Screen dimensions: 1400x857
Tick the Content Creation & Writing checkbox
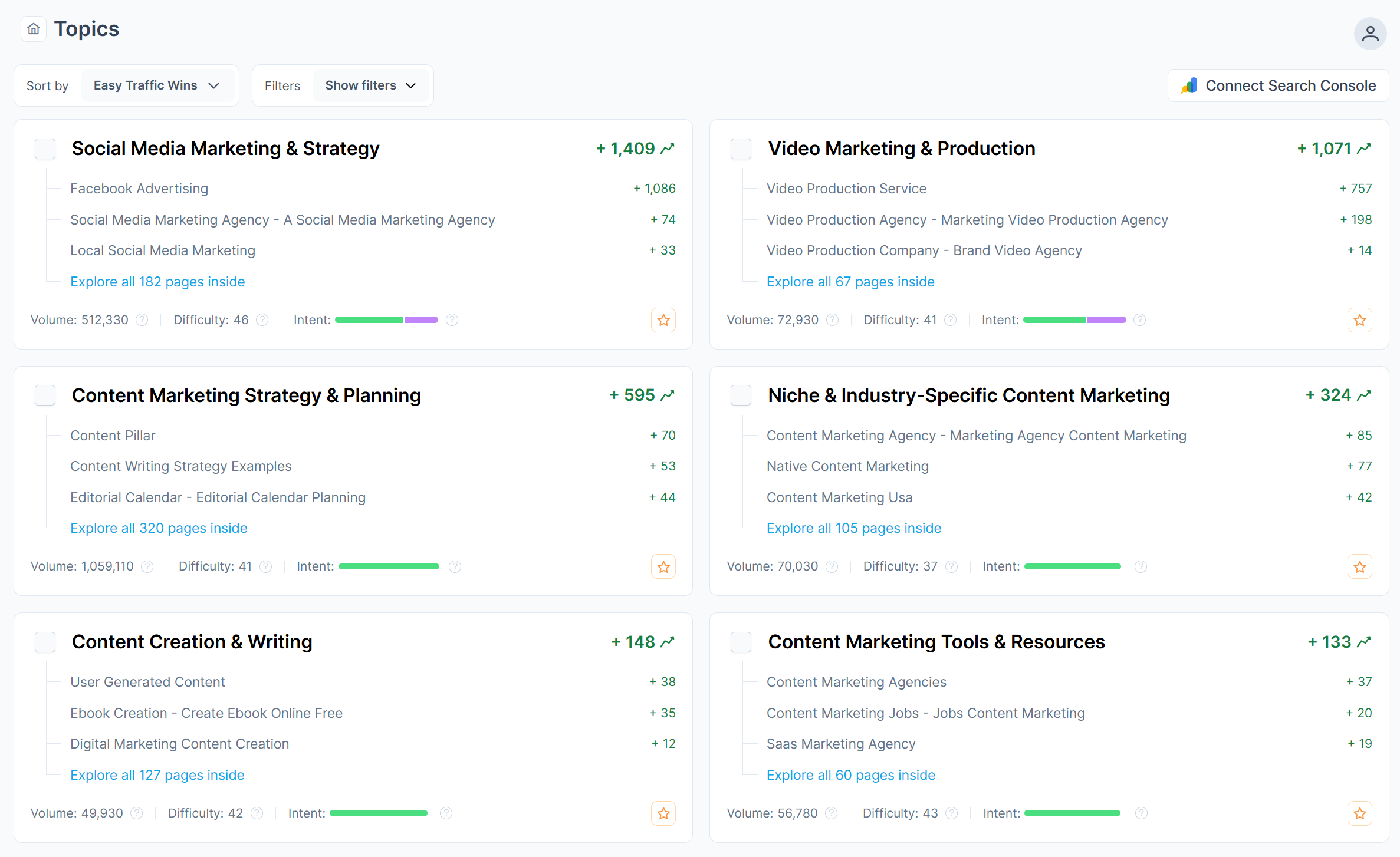[x=45, y=642]
